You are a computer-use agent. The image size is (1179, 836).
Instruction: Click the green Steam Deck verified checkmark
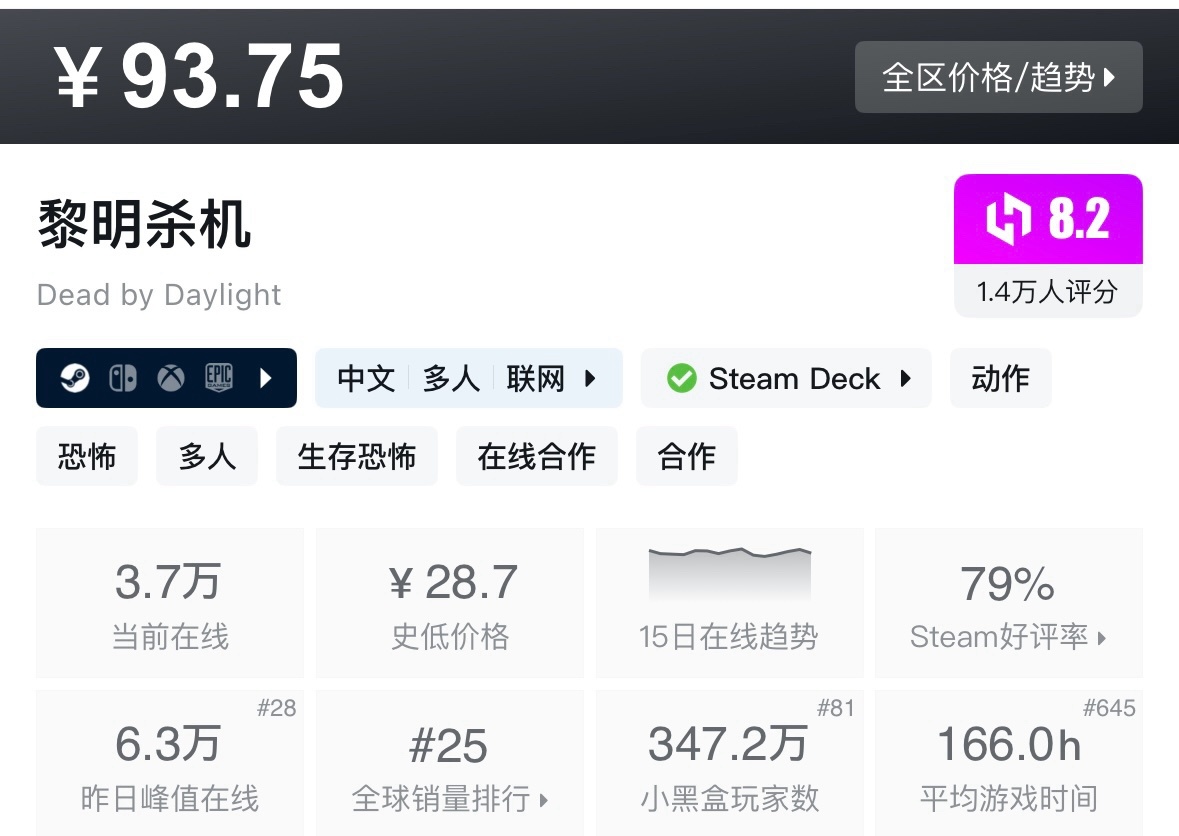(682, 379)
